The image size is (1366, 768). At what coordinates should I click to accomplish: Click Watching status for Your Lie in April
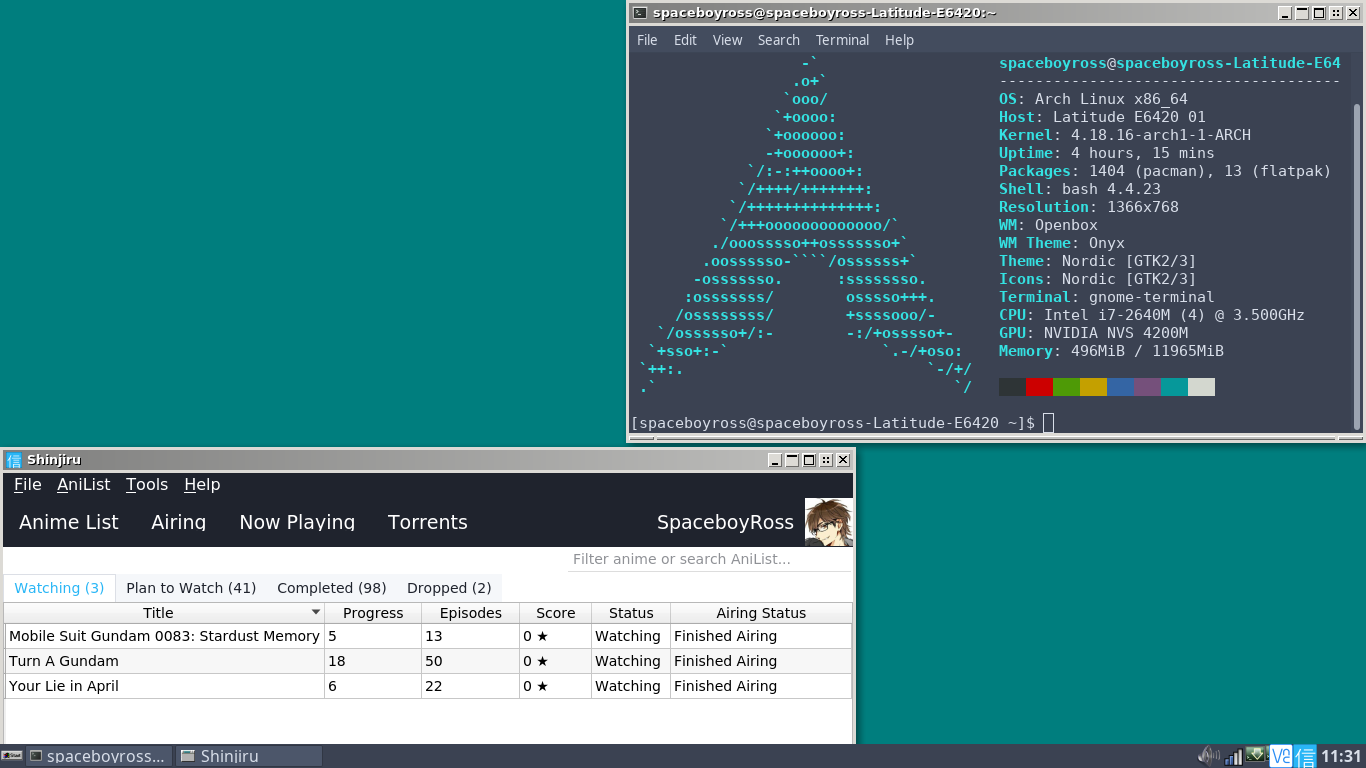click(x=628, y=686)
